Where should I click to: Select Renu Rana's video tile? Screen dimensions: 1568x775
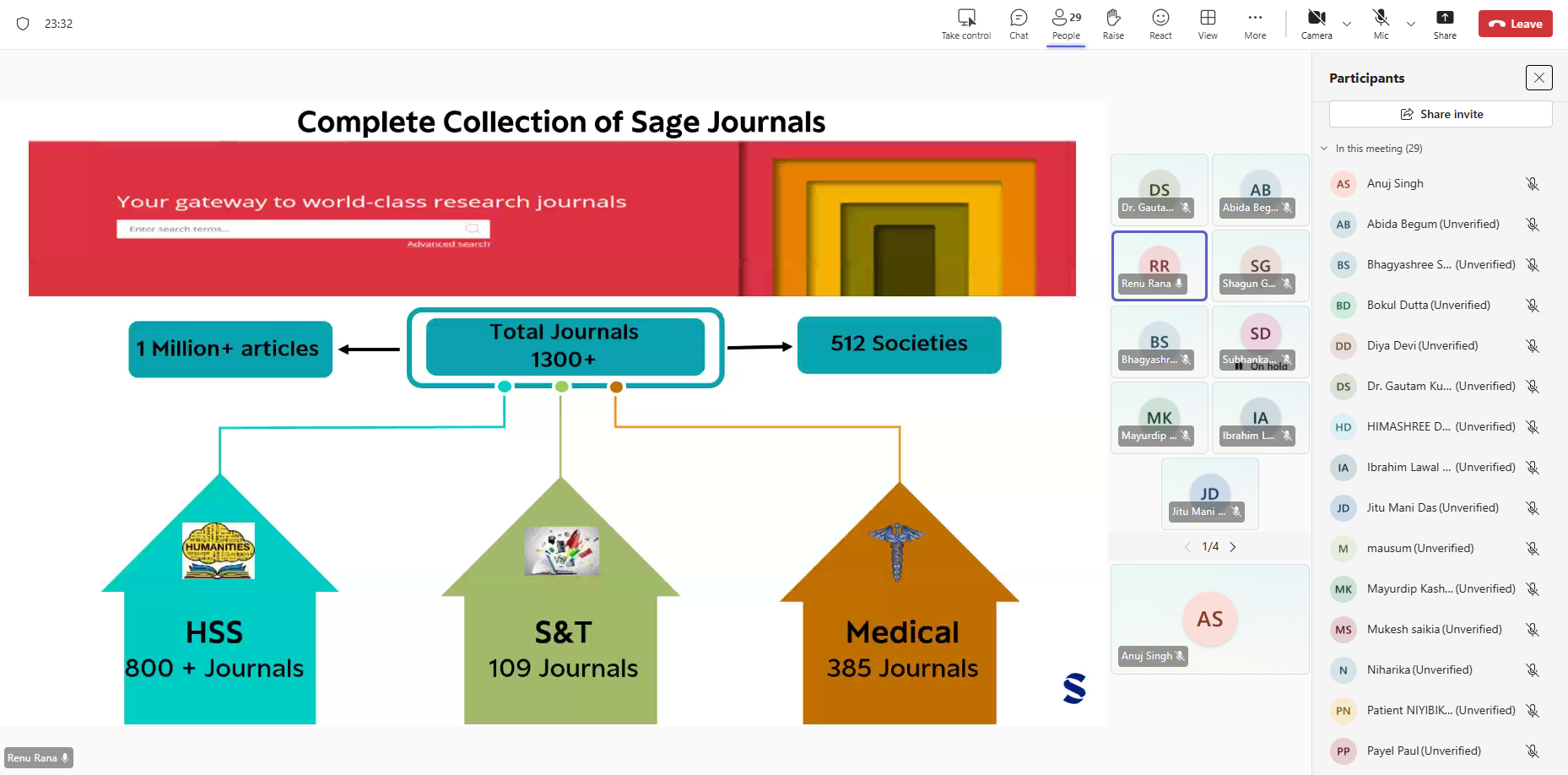(x=1159, y=266)
